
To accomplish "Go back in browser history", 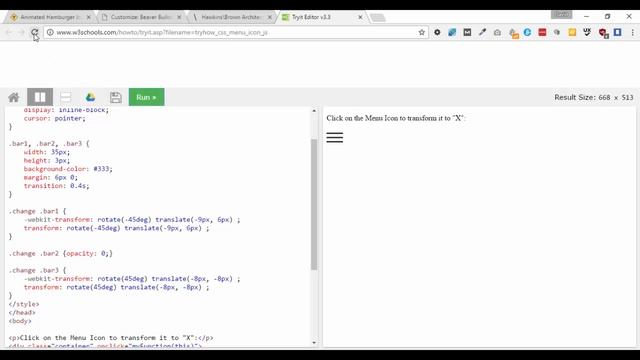I will pos(9,32).
